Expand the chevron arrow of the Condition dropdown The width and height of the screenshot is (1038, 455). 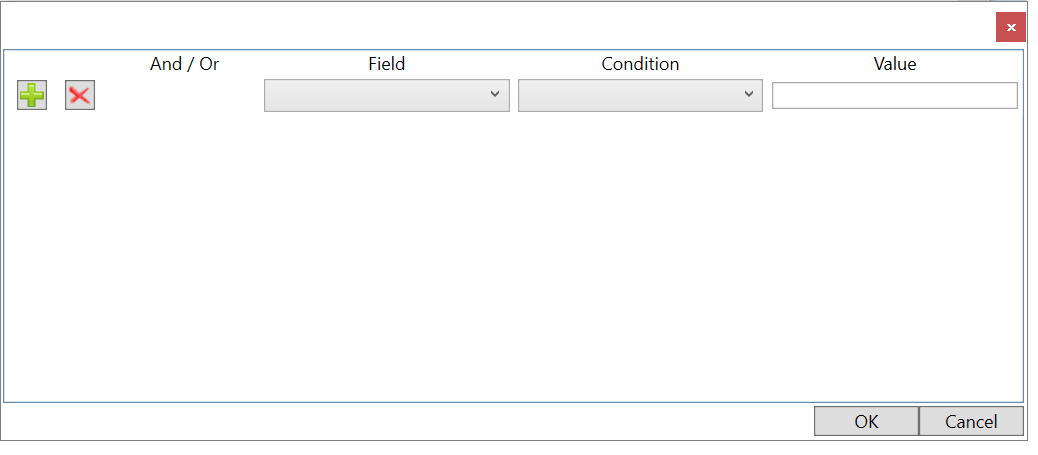tap(749, 94)
